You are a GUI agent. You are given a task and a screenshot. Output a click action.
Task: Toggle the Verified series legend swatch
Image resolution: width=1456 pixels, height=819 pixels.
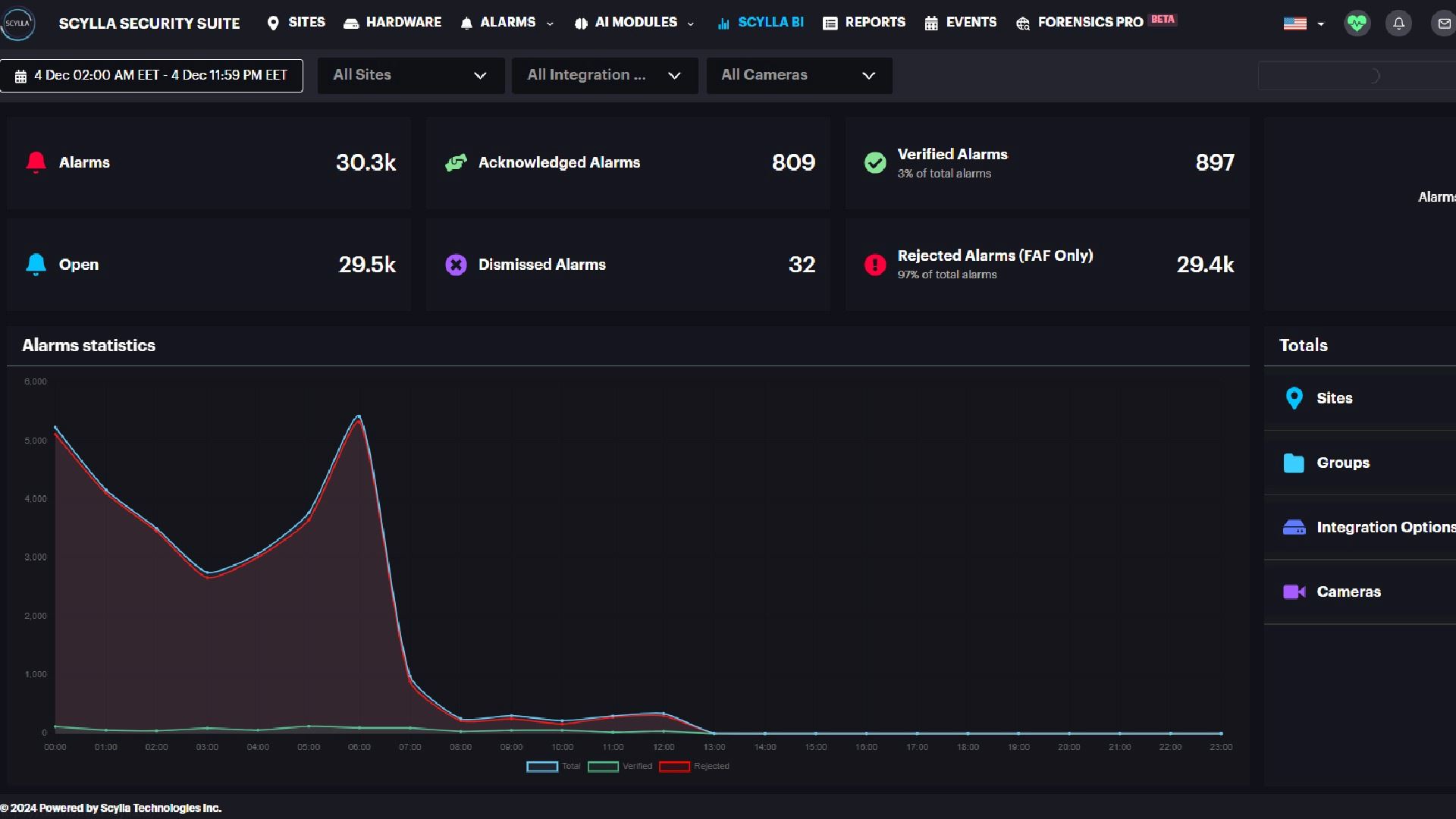pos(603,767)
